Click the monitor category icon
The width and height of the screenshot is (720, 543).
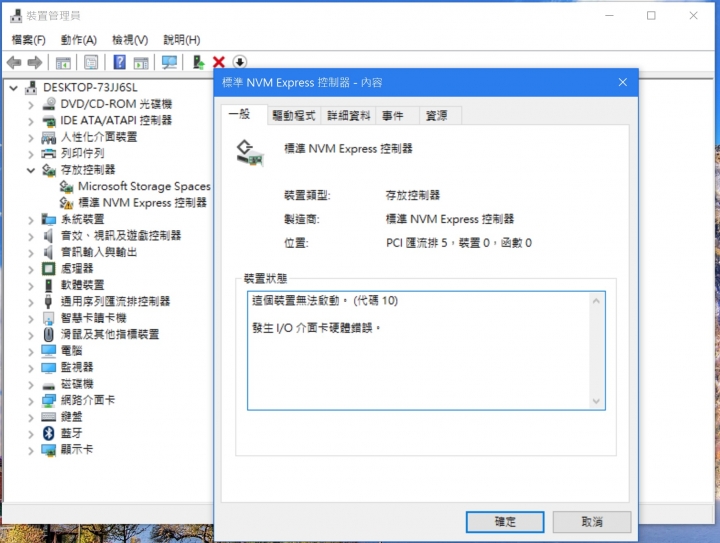tap(49, 368)
